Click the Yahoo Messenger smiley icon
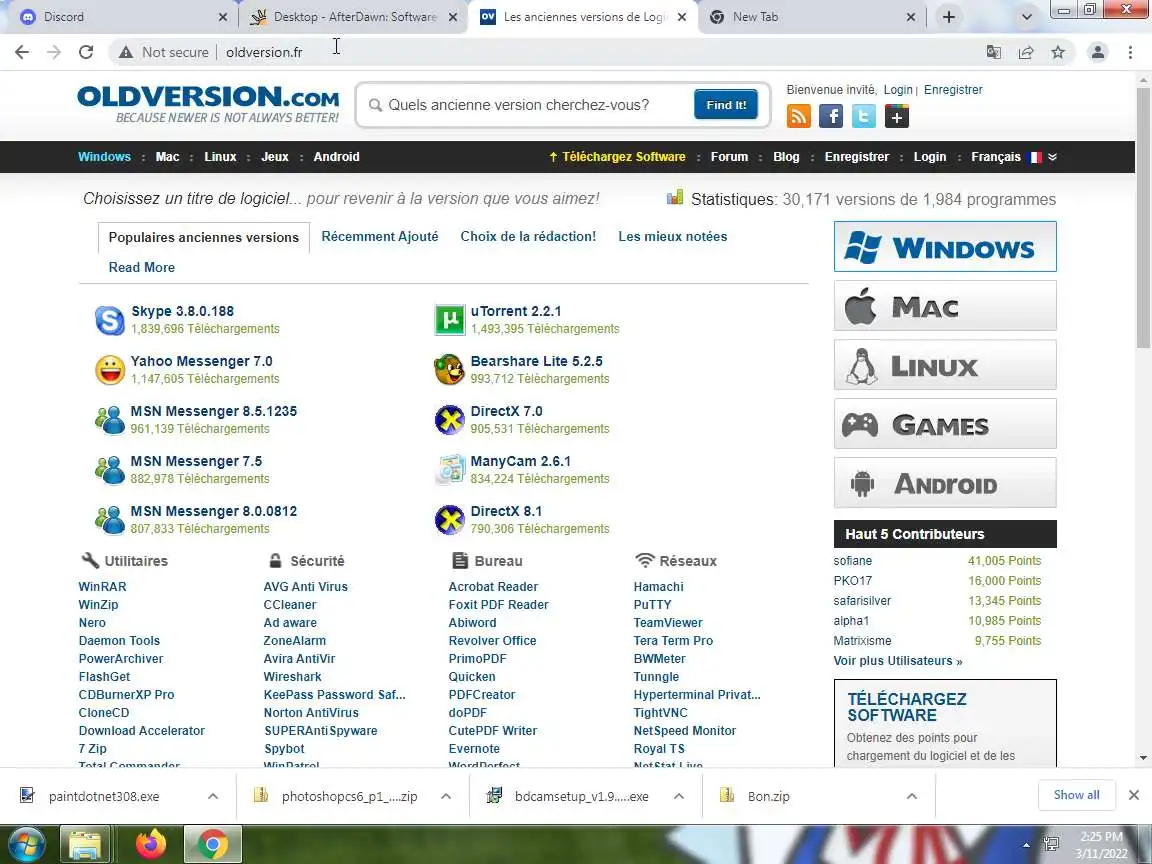Screen dimensions: 1152x864 click(x=110, y=370)
